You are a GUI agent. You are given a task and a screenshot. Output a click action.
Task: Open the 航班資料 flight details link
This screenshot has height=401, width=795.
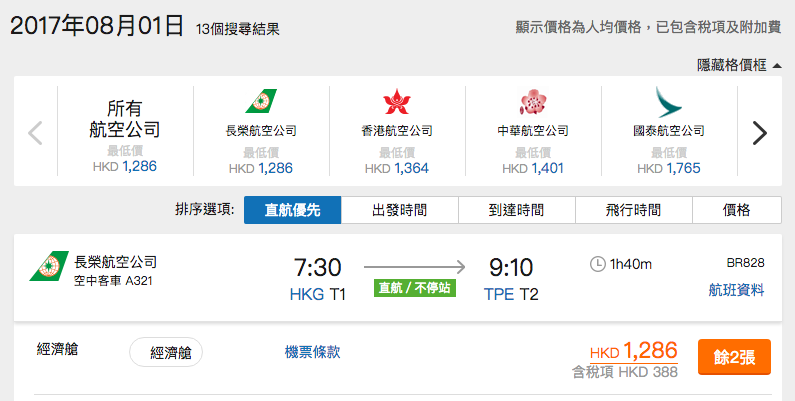coord(736,290)
